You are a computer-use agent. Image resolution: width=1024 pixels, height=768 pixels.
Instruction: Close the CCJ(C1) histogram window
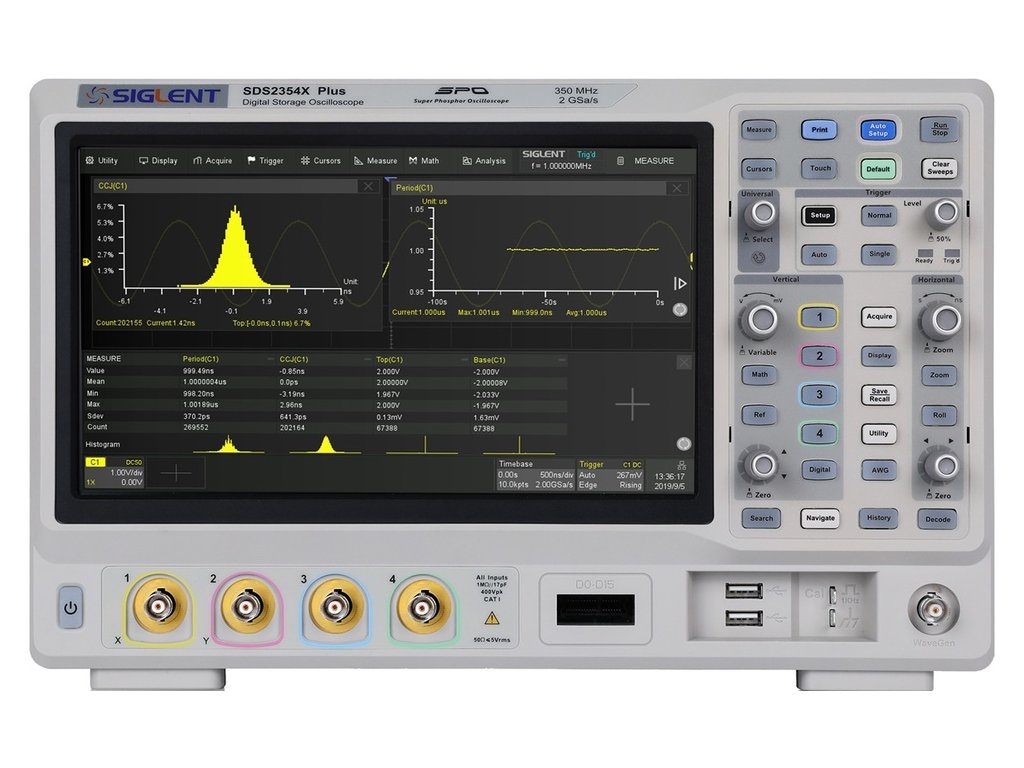[x=369, y=187]
